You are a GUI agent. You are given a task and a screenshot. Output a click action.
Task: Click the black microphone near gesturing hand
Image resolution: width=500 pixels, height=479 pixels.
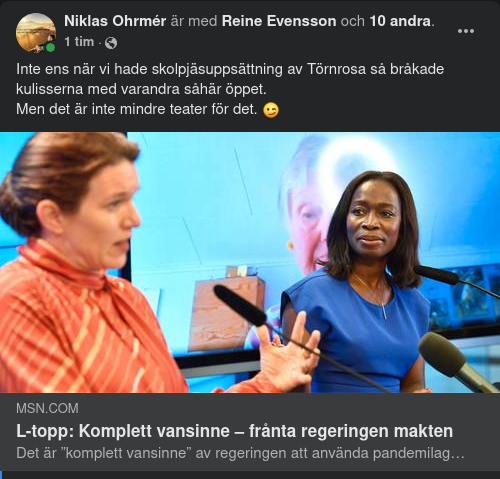[x=240, y=305]
